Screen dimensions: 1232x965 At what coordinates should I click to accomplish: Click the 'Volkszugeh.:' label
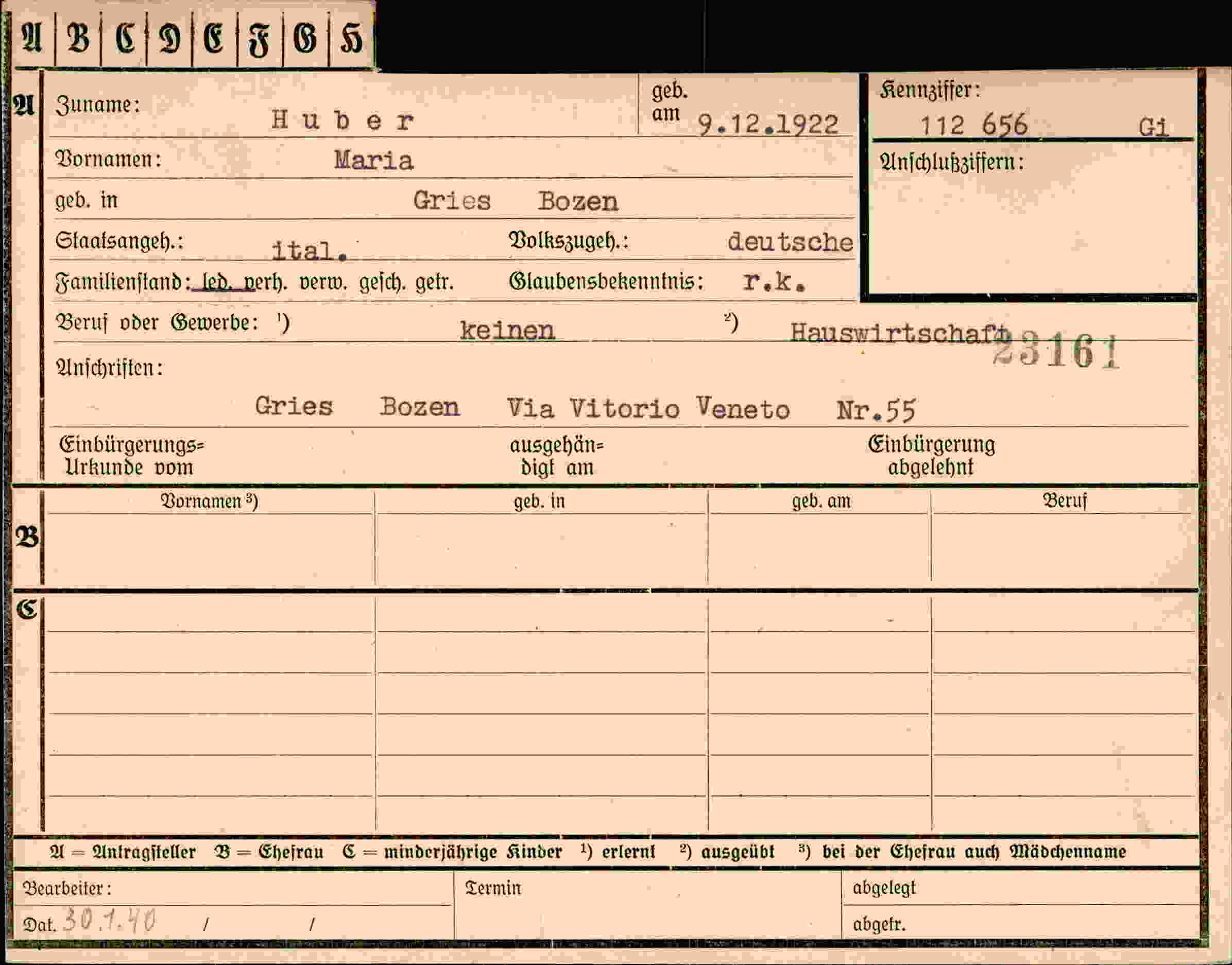tap(569, 241)
